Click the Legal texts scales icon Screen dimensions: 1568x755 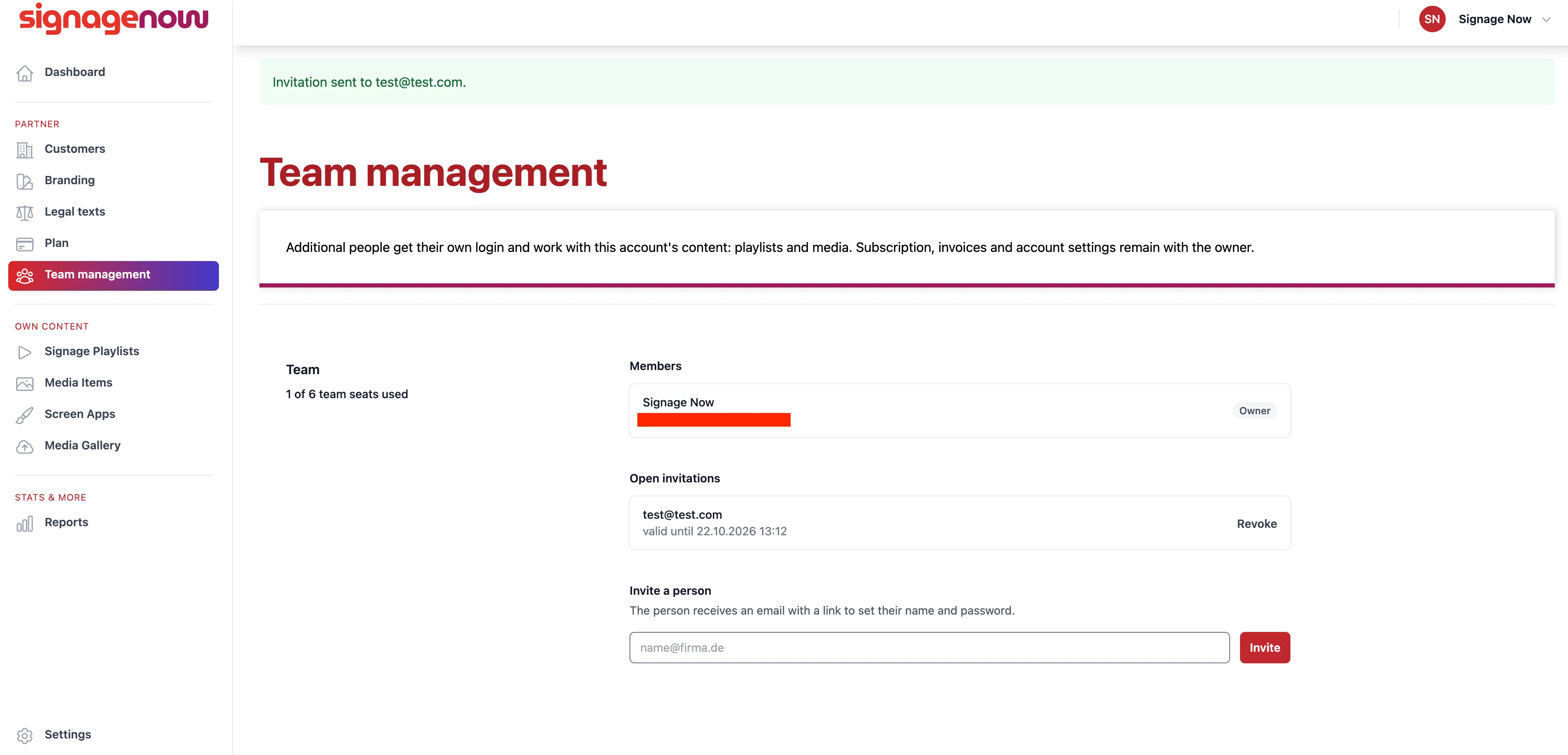(x=24, y=212)
